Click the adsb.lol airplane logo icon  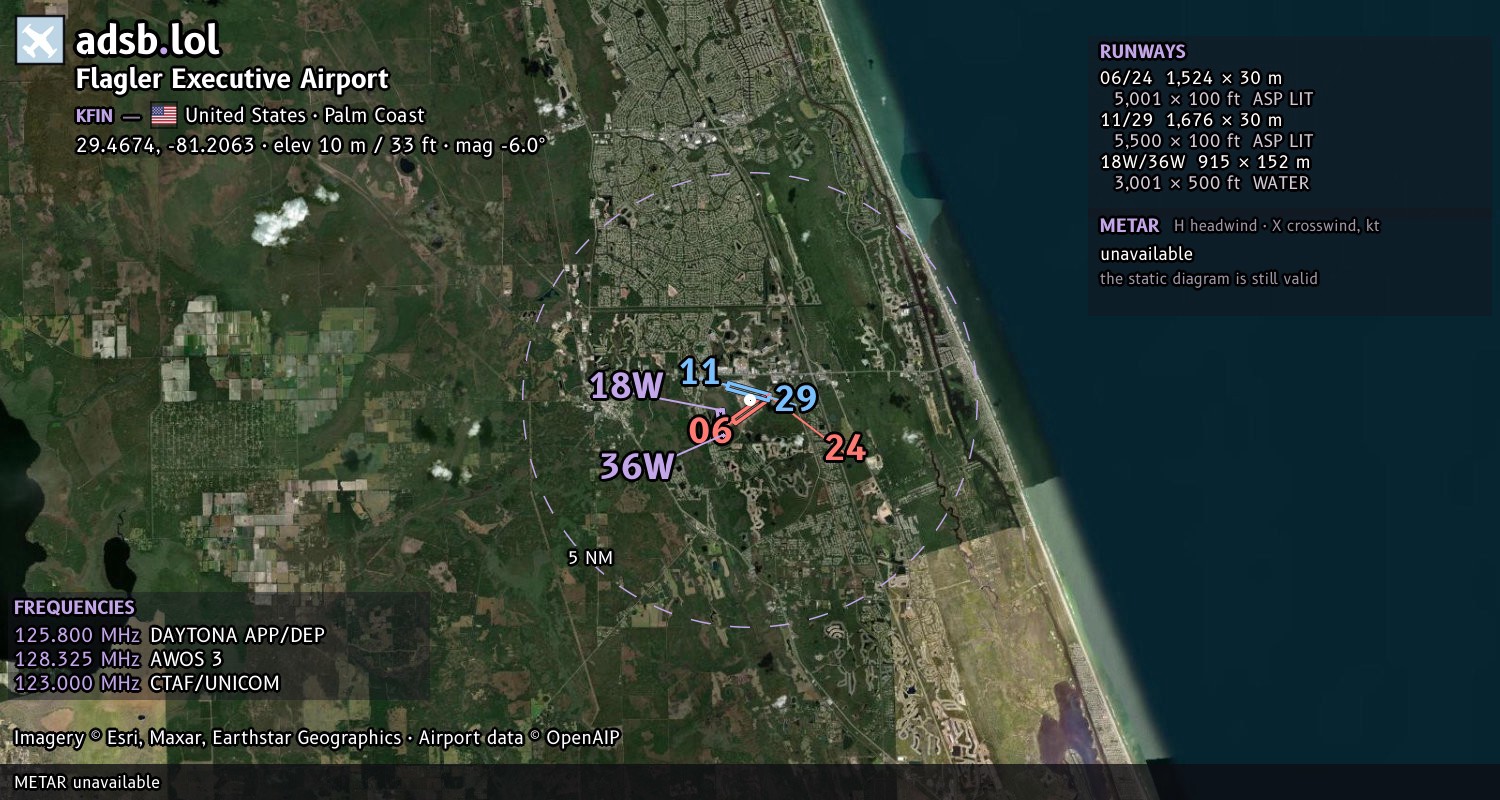(40, 41)
